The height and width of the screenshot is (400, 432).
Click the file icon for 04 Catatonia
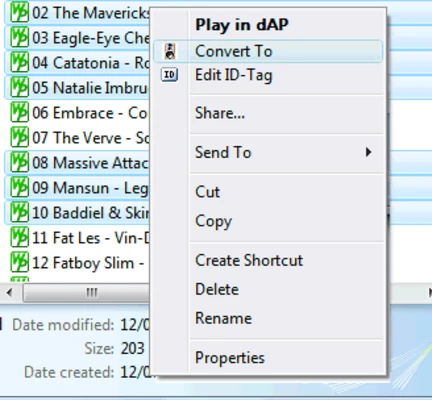pyautogui.click(x=19, y=63)
